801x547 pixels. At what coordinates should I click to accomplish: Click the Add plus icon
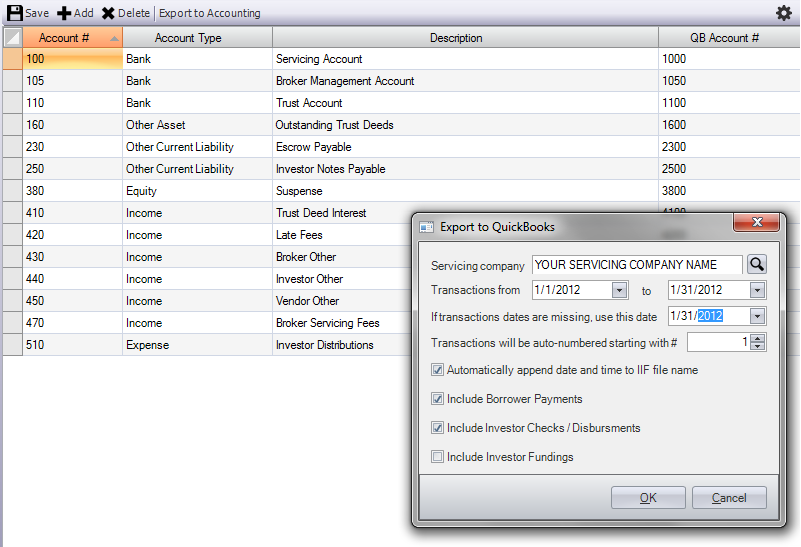pos(64,13)
